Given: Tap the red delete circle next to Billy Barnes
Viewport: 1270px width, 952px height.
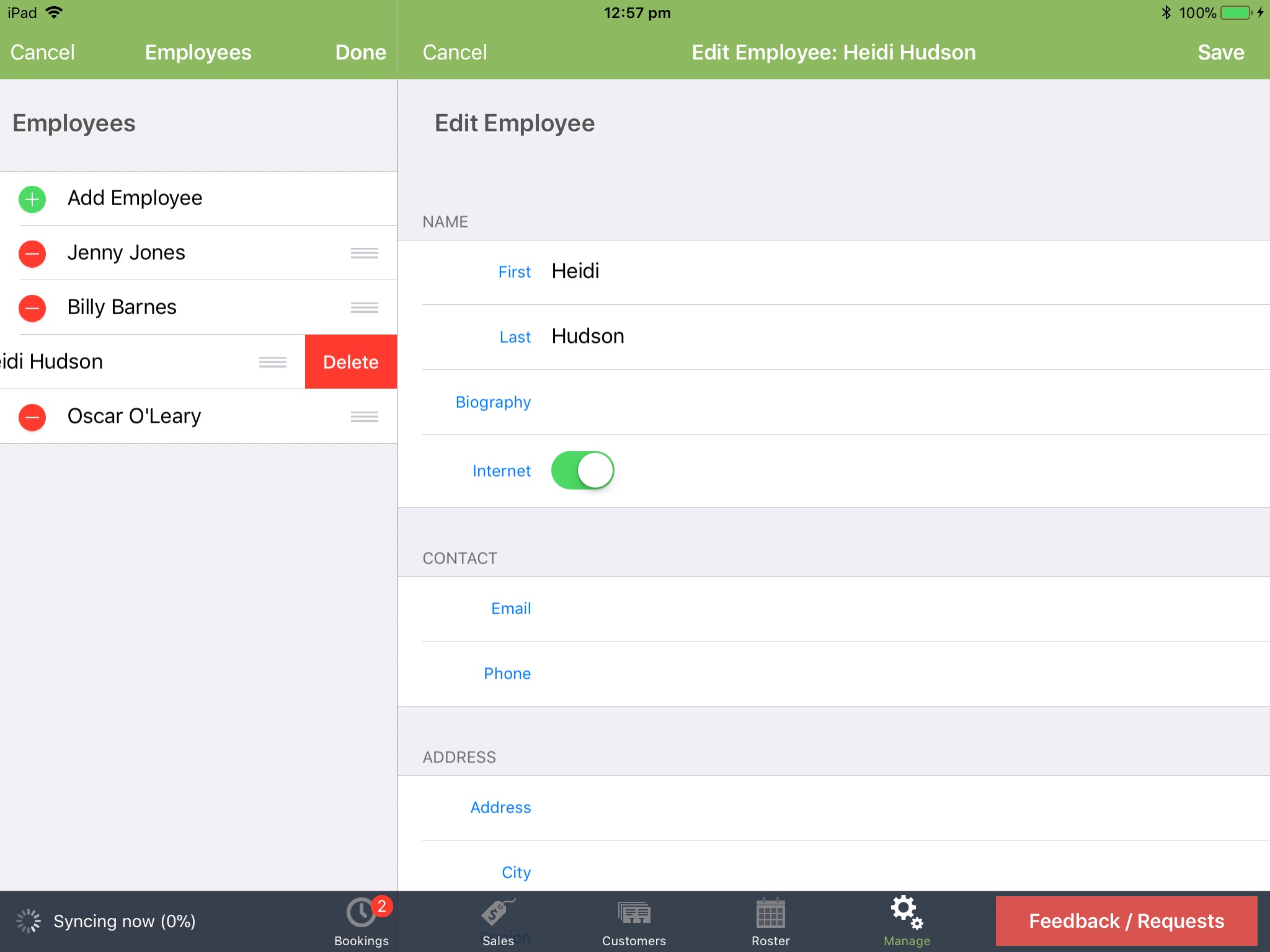Looking at the screenshot, I should point(32,307).
